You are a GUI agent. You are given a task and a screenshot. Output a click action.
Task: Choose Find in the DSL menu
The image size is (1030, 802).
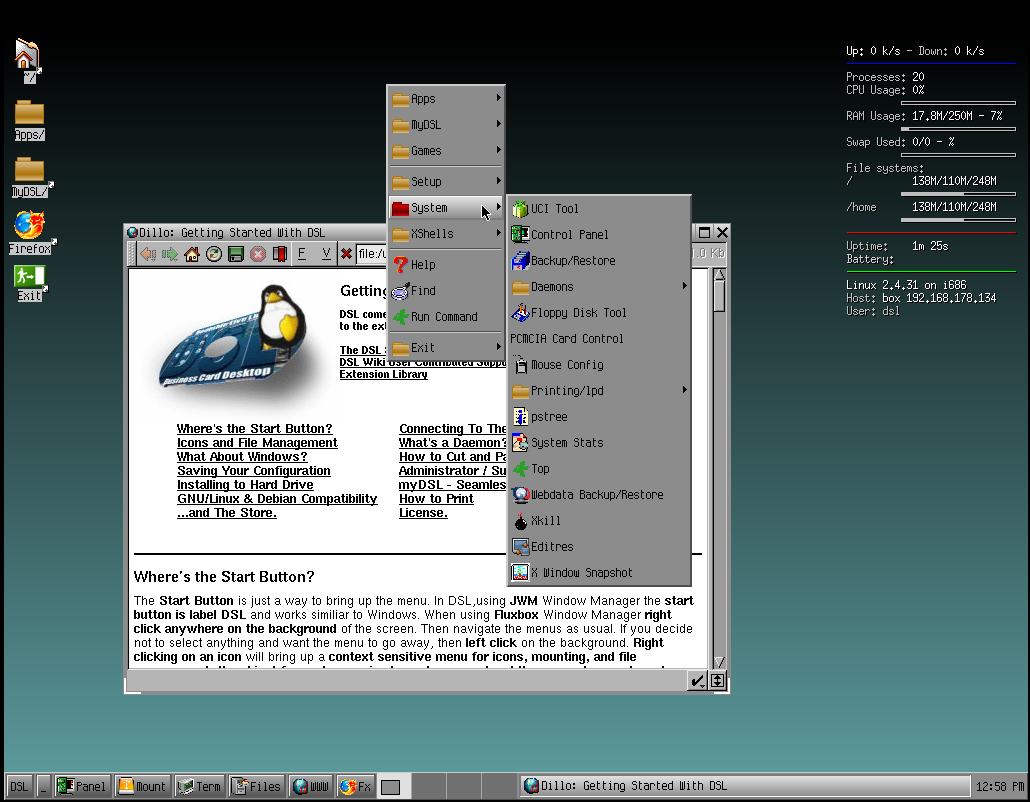[x=446, y=291]
